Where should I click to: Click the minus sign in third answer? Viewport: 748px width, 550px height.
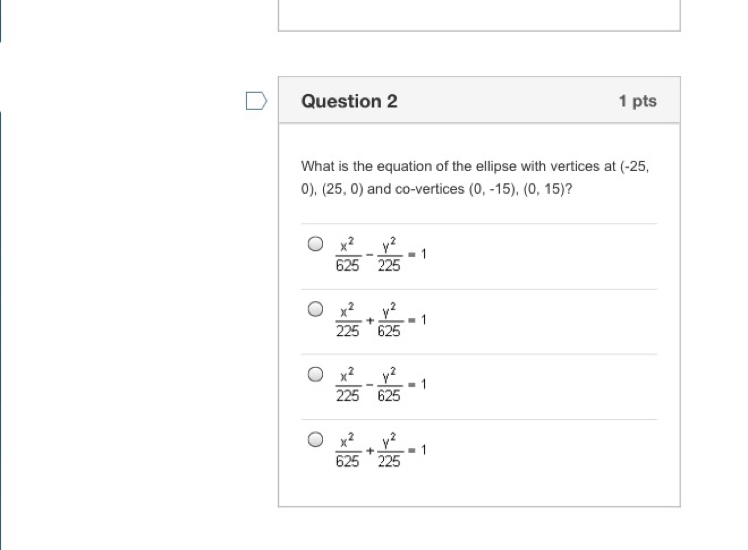[370, 385]
